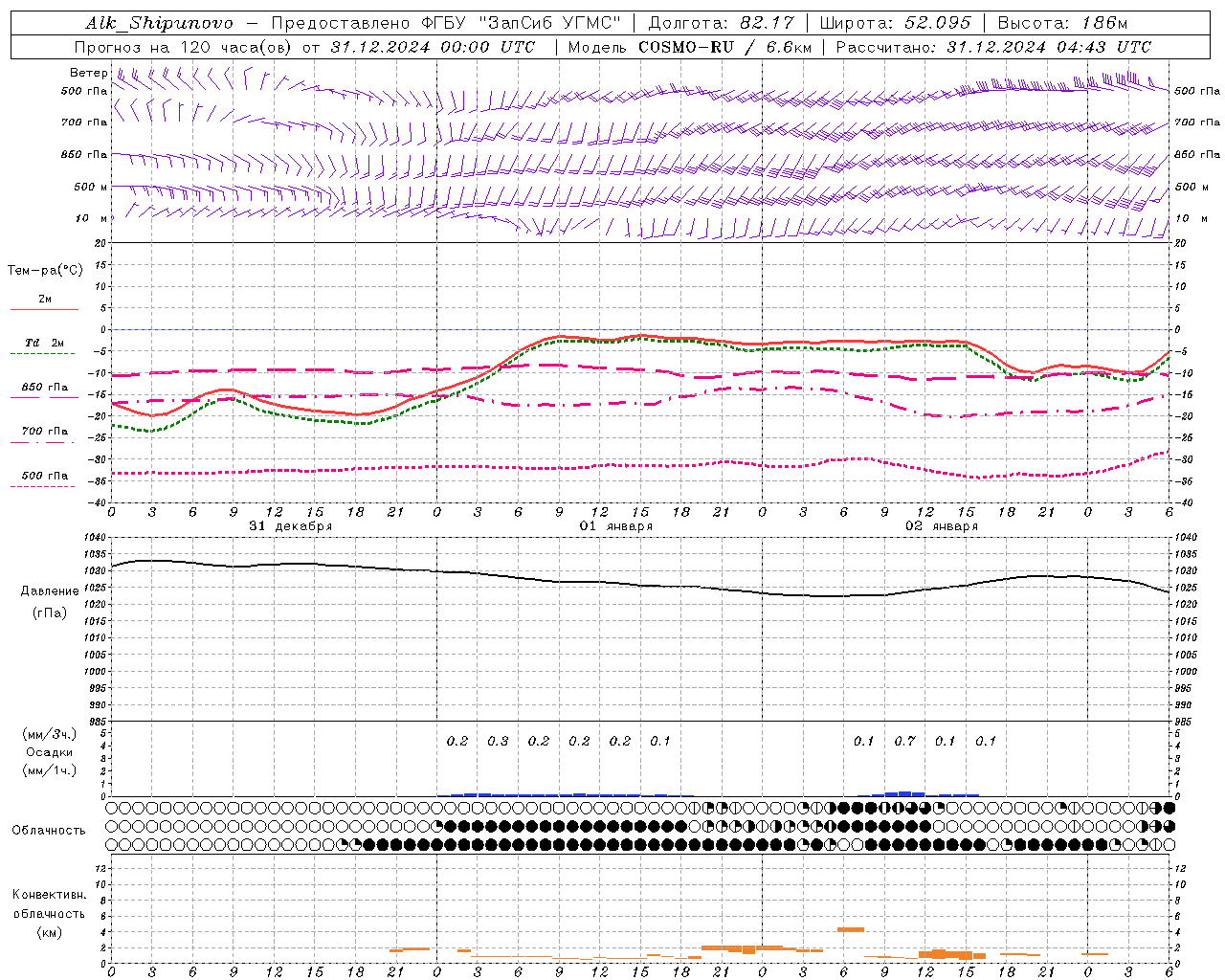The height and width of the screenshot is (980, 1225).
Task: Click the 10 м wind level label on the left
Action: click(x=92, y=219)
